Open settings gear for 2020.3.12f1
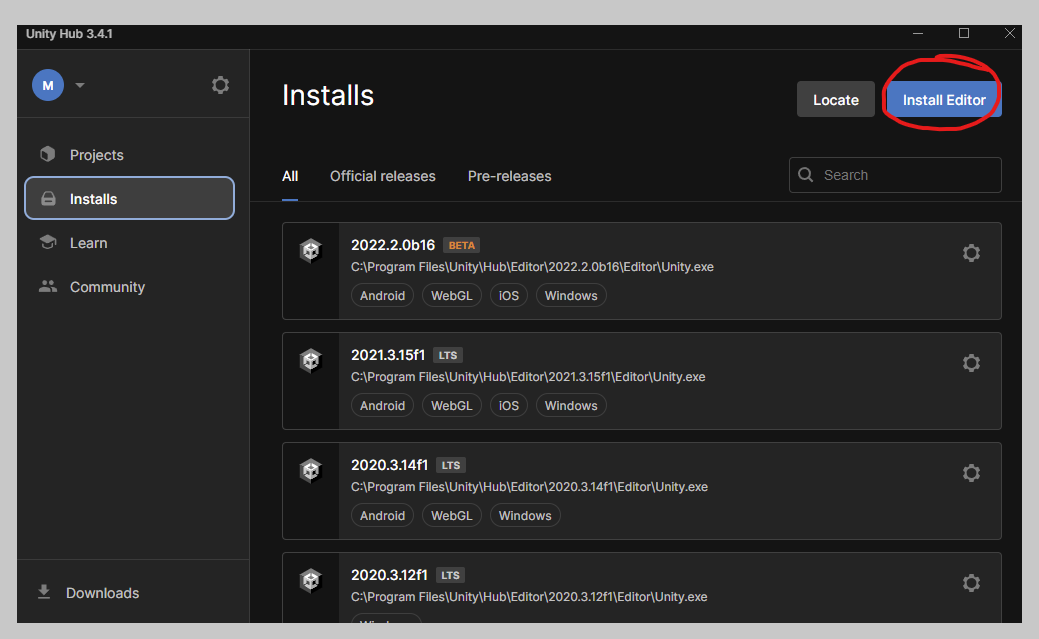The width and height of the screenshot is (1039, 639). point(971,583)
